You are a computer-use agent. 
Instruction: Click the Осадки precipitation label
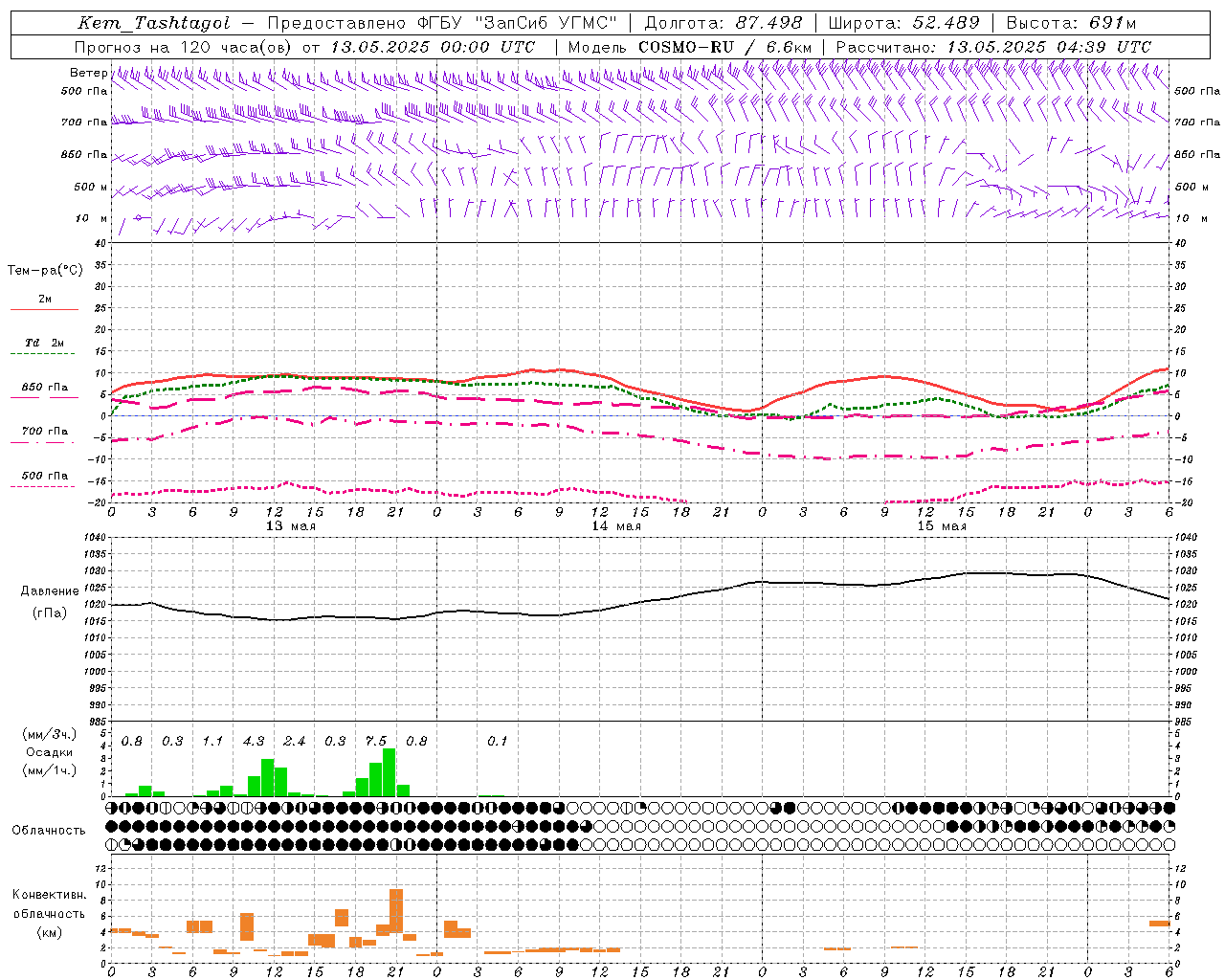point(49,752)
